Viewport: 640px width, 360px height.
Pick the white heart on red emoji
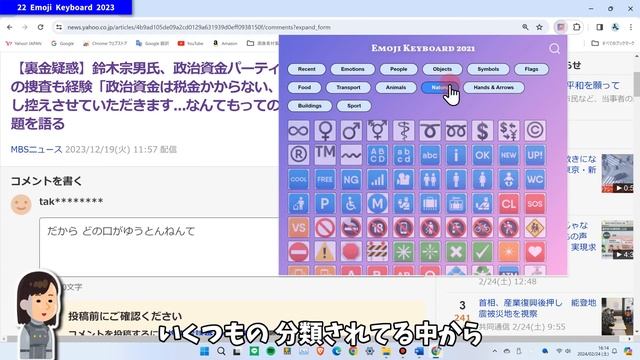[535, 251]
